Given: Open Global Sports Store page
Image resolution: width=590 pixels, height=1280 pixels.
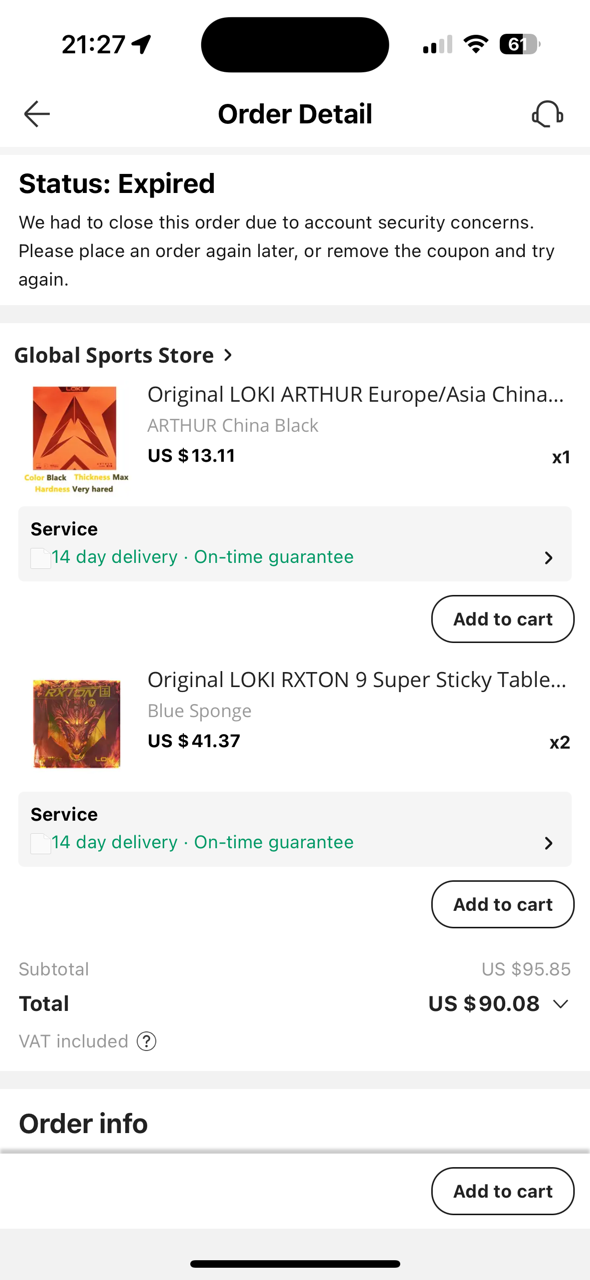Looking at the screenshot, I should coord(124,355).
